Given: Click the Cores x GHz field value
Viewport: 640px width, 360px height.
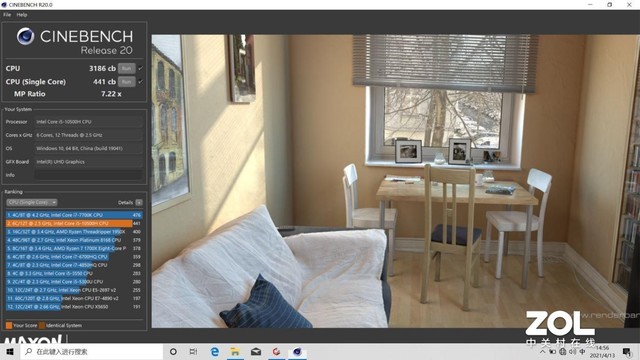Looking at the screenshot, I should coord(89,135).
